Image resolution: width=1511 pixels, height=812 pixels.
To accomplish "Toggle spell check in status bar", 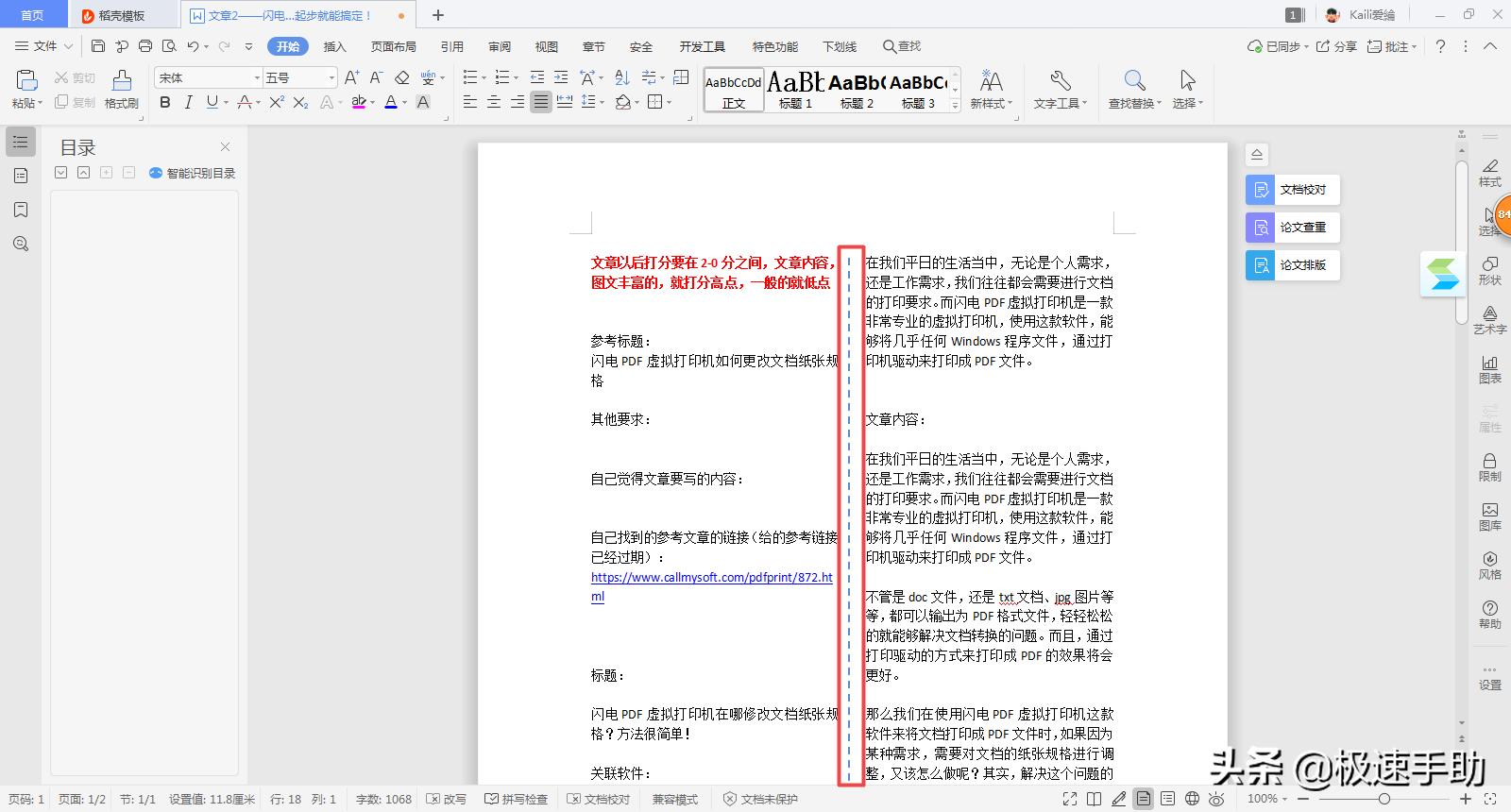I will click(x=516, y=799).
